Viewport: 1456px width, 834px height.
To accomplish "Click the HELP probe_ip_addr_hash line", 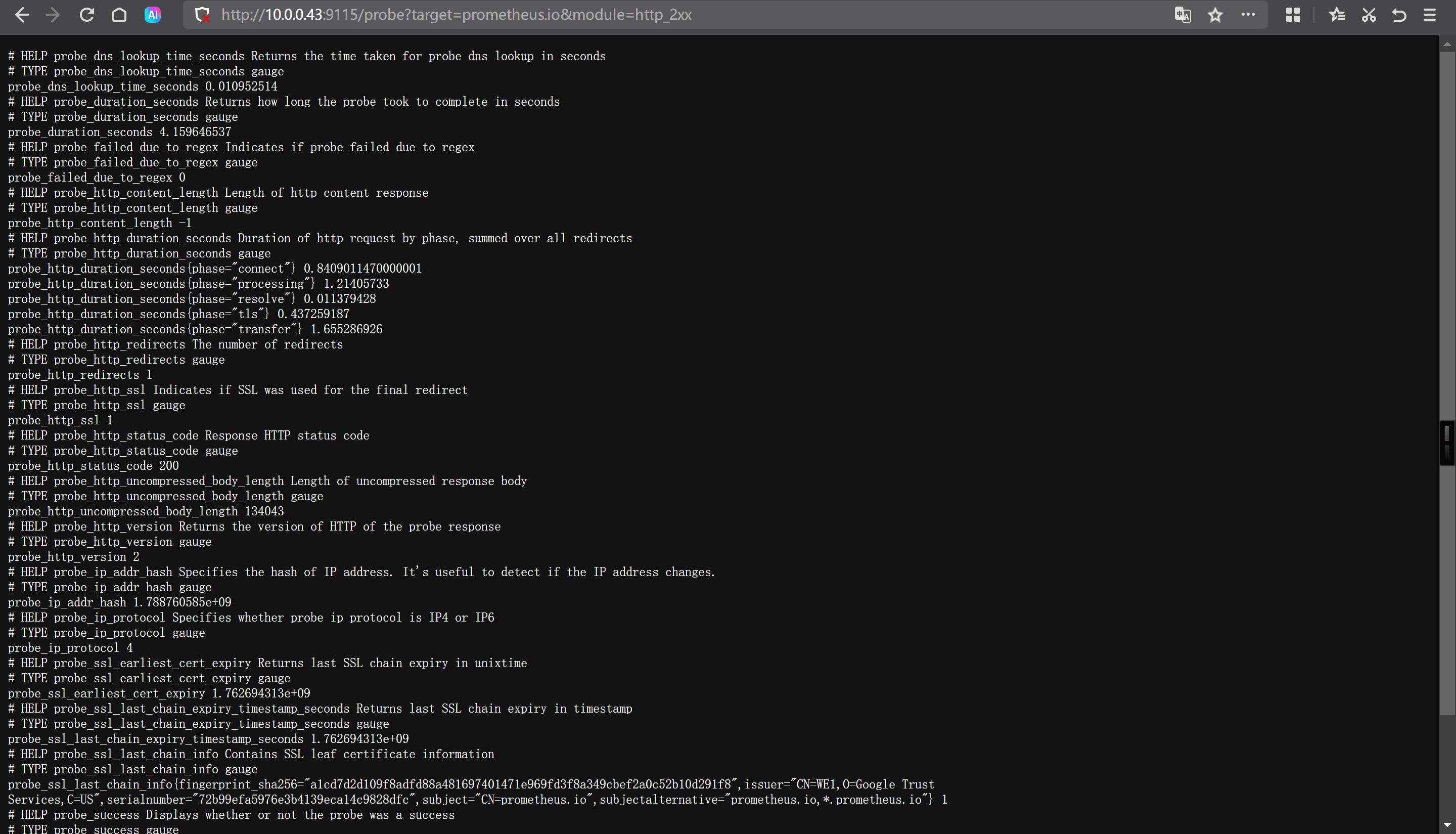I will pyautogui.click(x=362, y=572).
